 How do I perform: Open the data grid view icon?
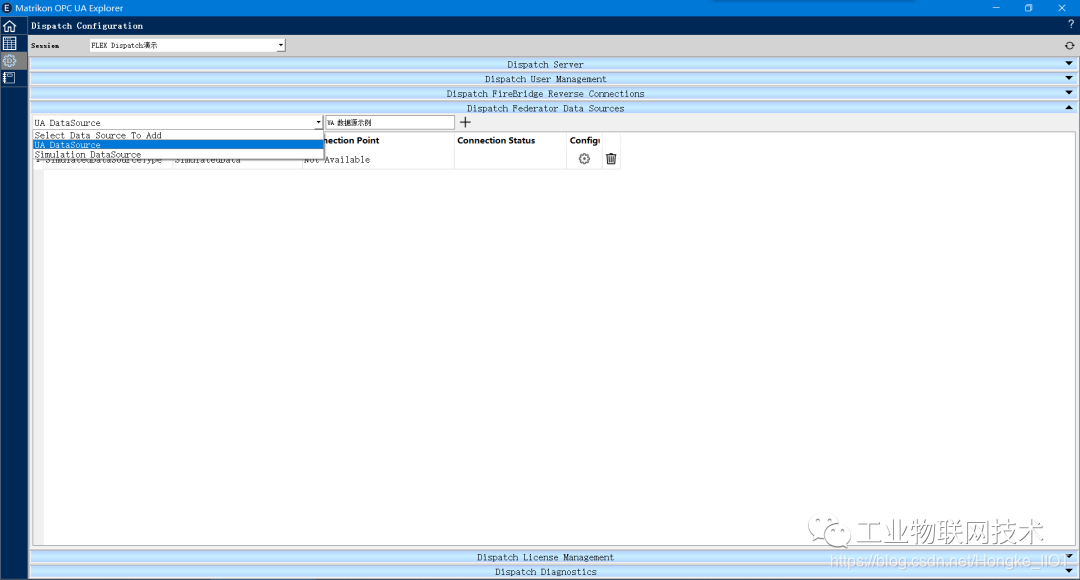tap(10, 43)
